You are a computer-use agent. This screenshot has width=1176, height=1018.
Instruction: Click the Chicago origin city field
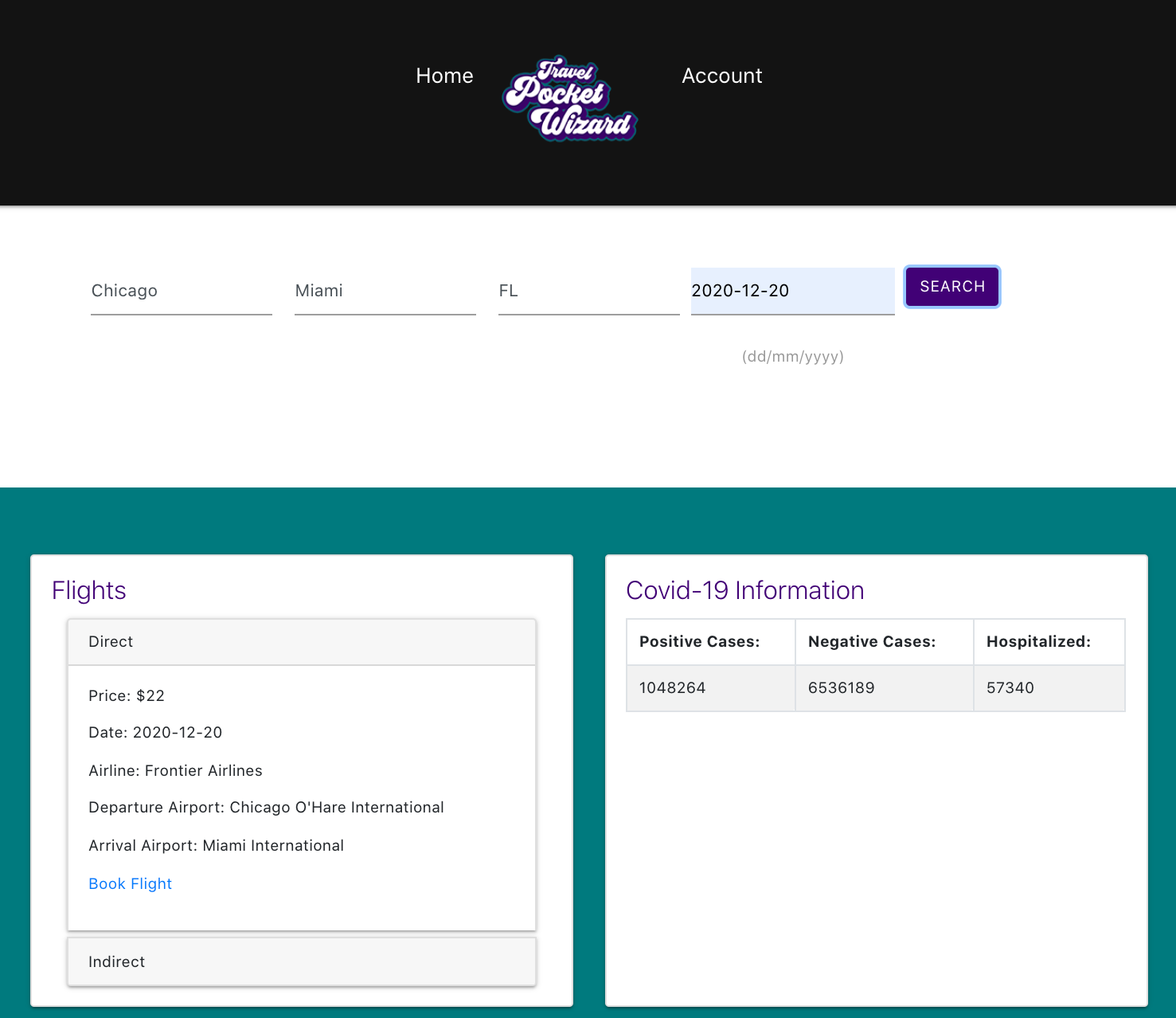pyautogui.click(x=182, y=291)
